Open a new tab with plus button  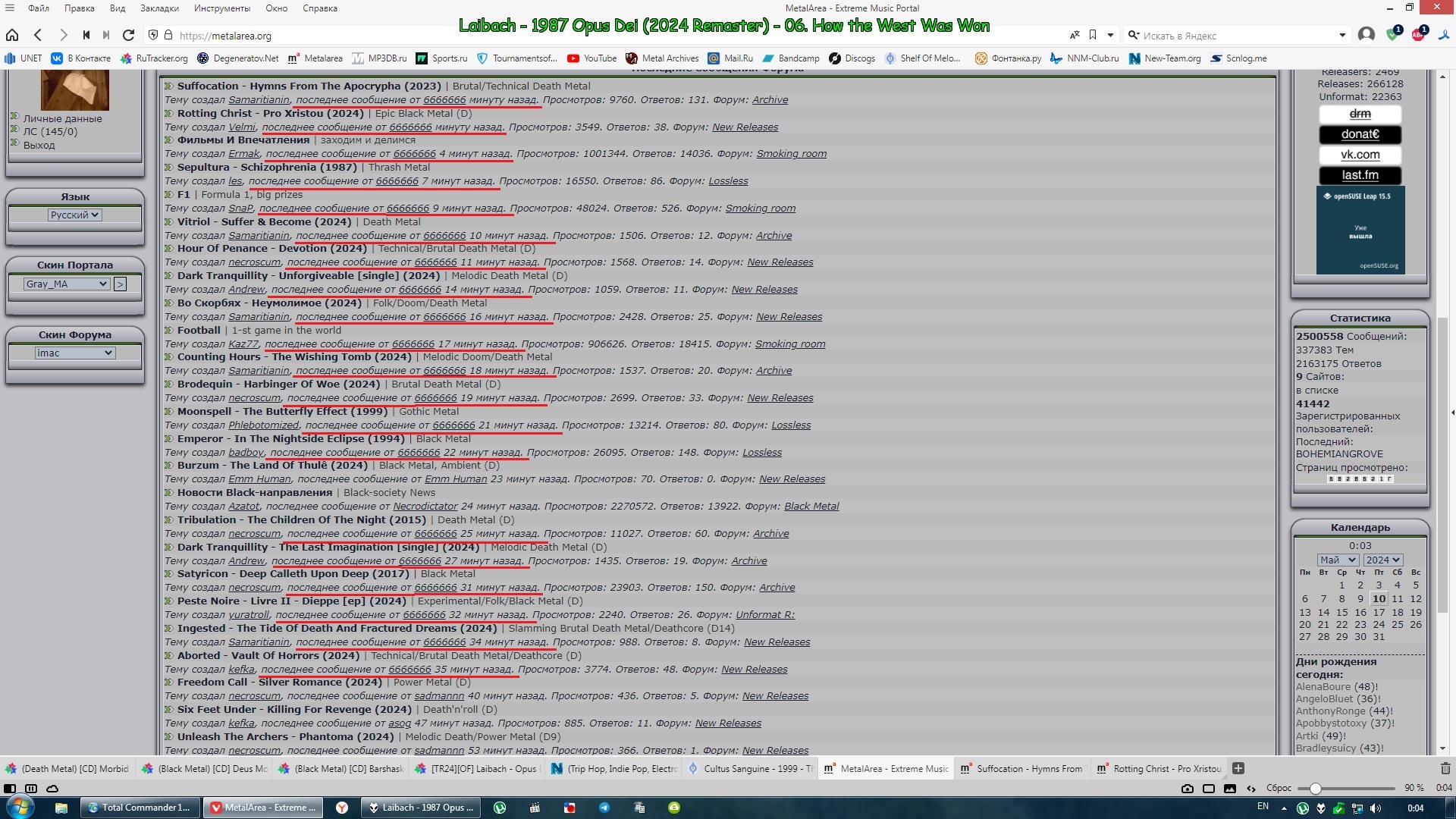1238,768
